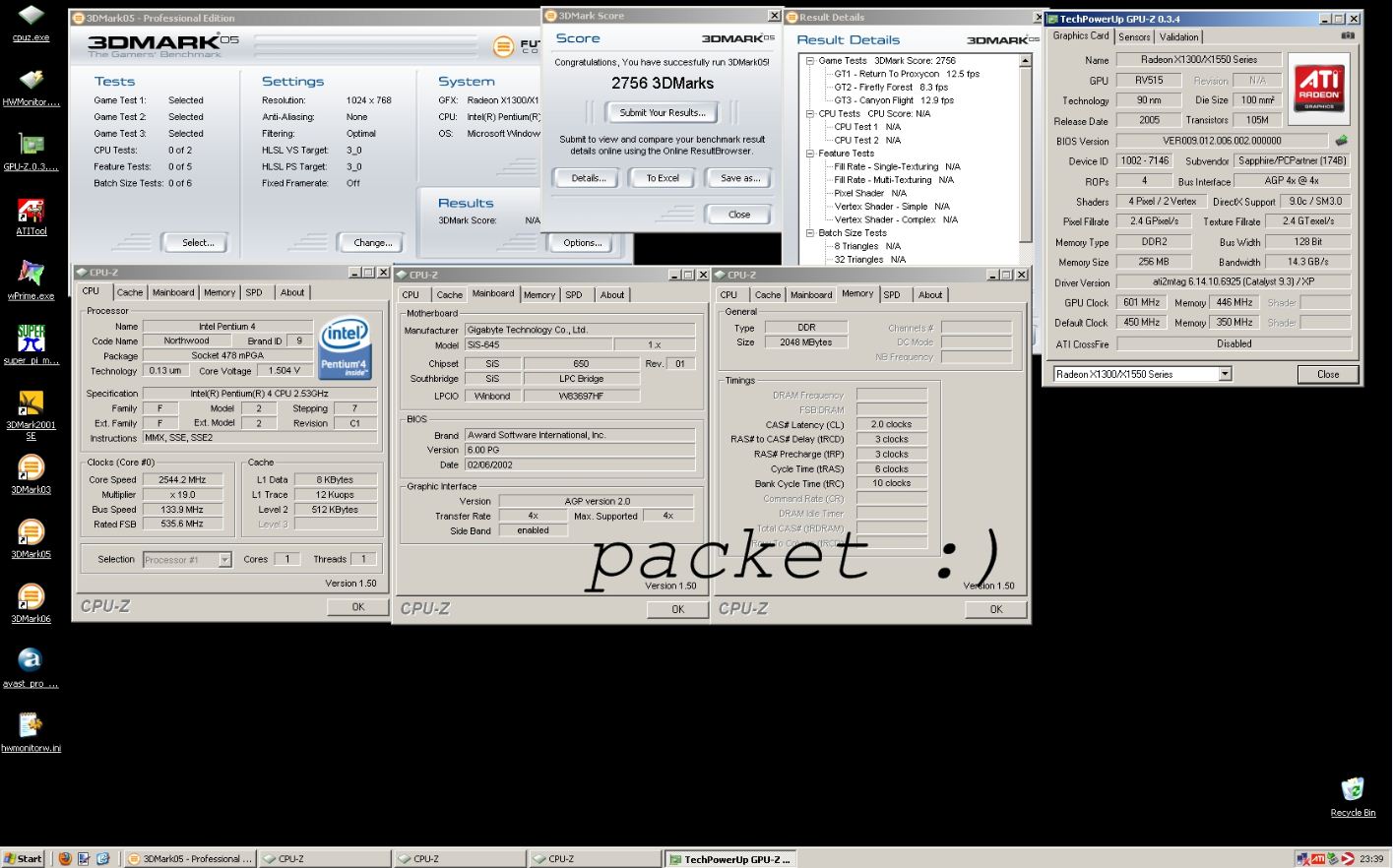
Task: Click the 23:39 clock in the system tray
Action: (x=1370, y=859)
